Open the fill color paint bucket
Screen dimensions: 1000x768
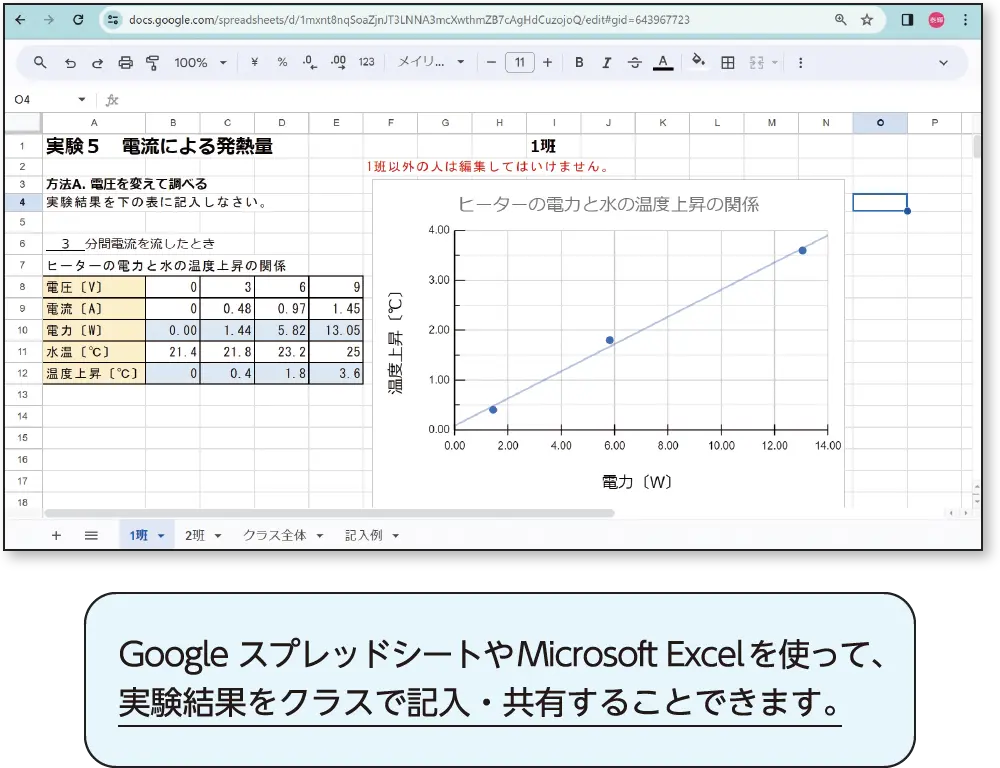tap(698, 63)
